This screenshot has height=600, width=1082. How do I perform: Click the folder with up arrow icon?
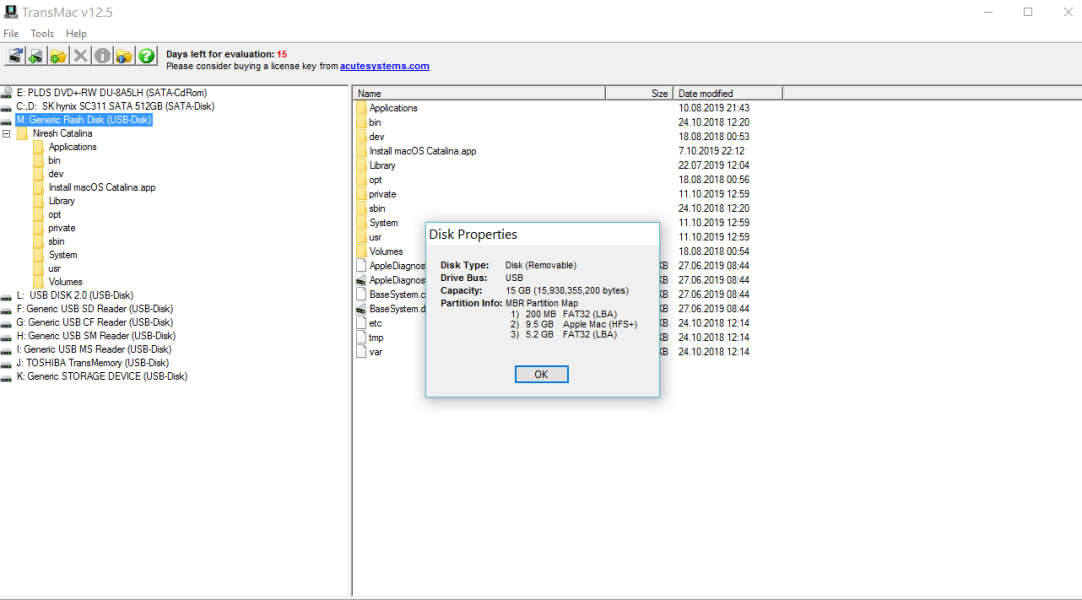[x=124, y=56]
